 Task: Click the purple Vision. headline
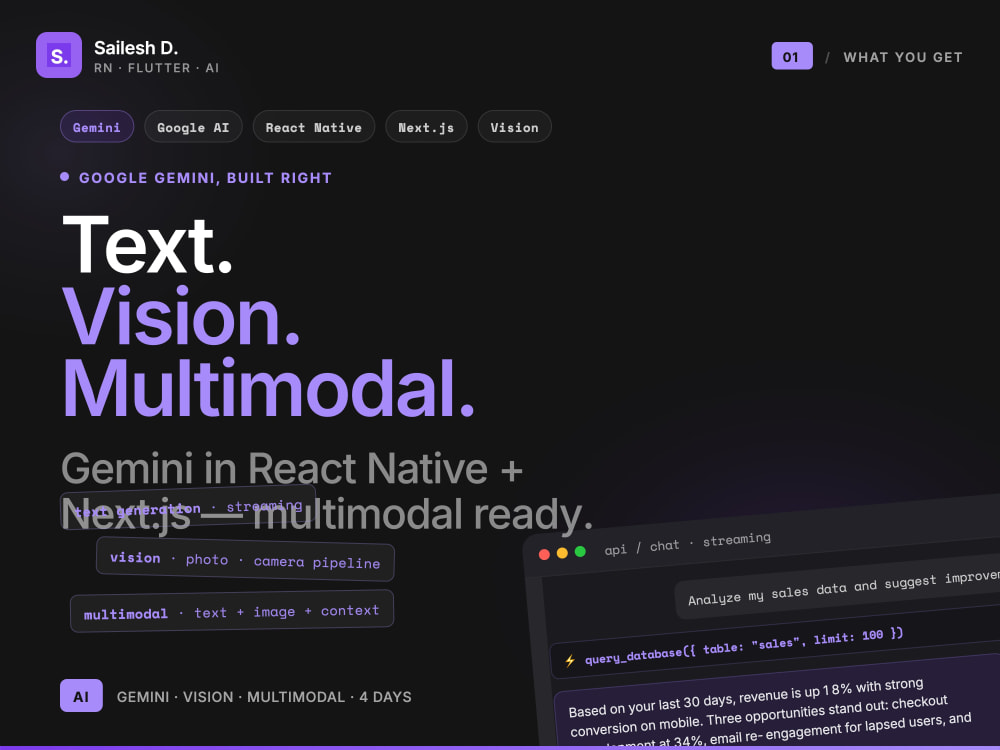click(x=182, y=316)
